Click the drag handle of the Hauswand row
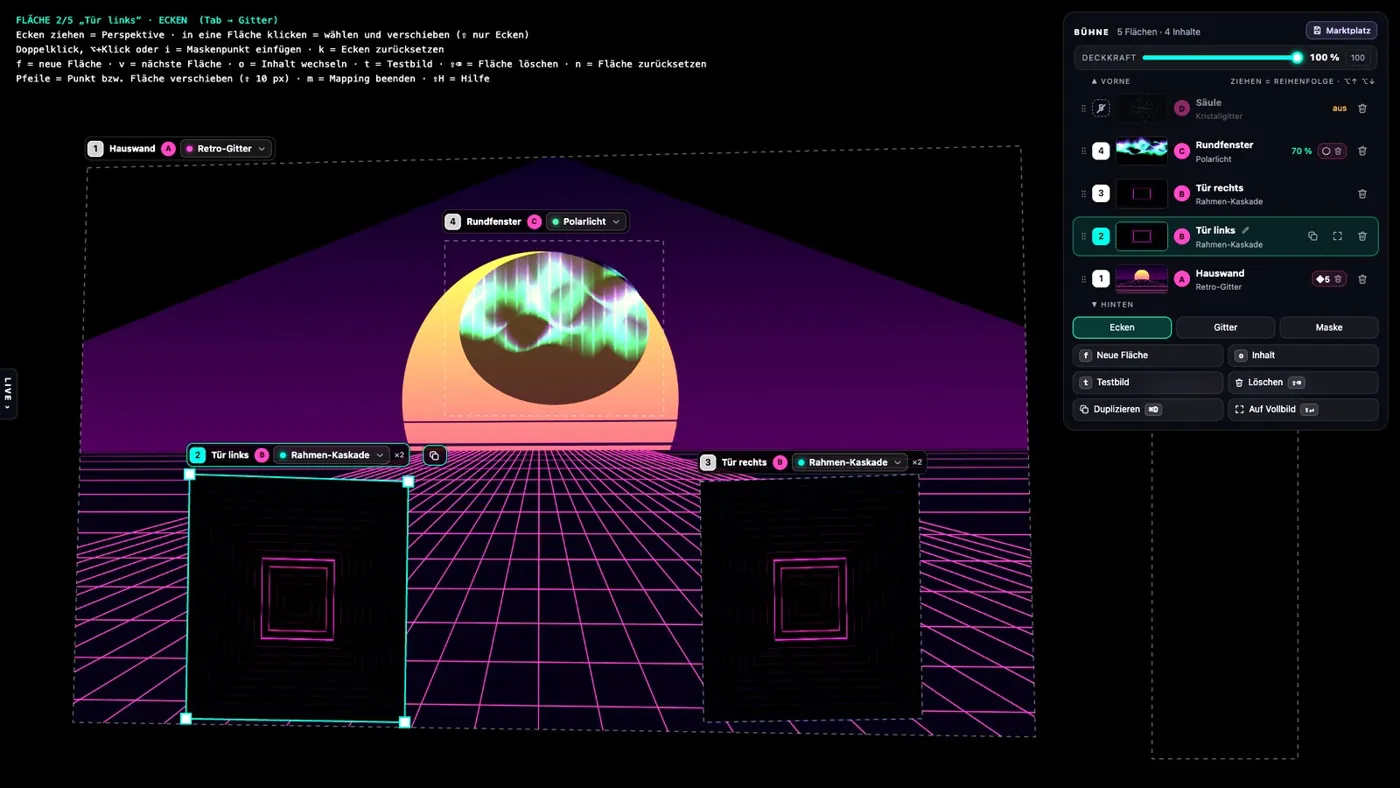Image resolution: width=1400 pixels, height=788 pixels. 1083,279
